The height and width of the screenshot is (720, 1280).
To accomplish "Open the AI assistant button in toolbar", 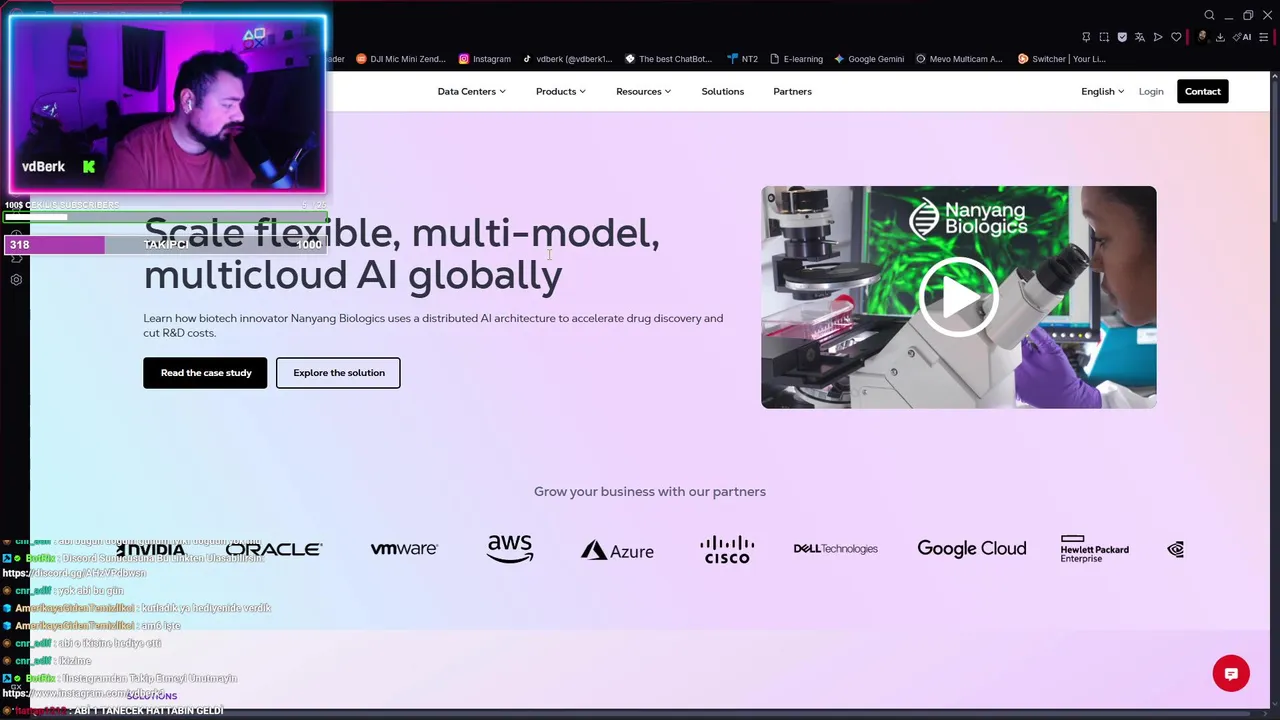I will pyautogui.click(x=1242, y=37).
